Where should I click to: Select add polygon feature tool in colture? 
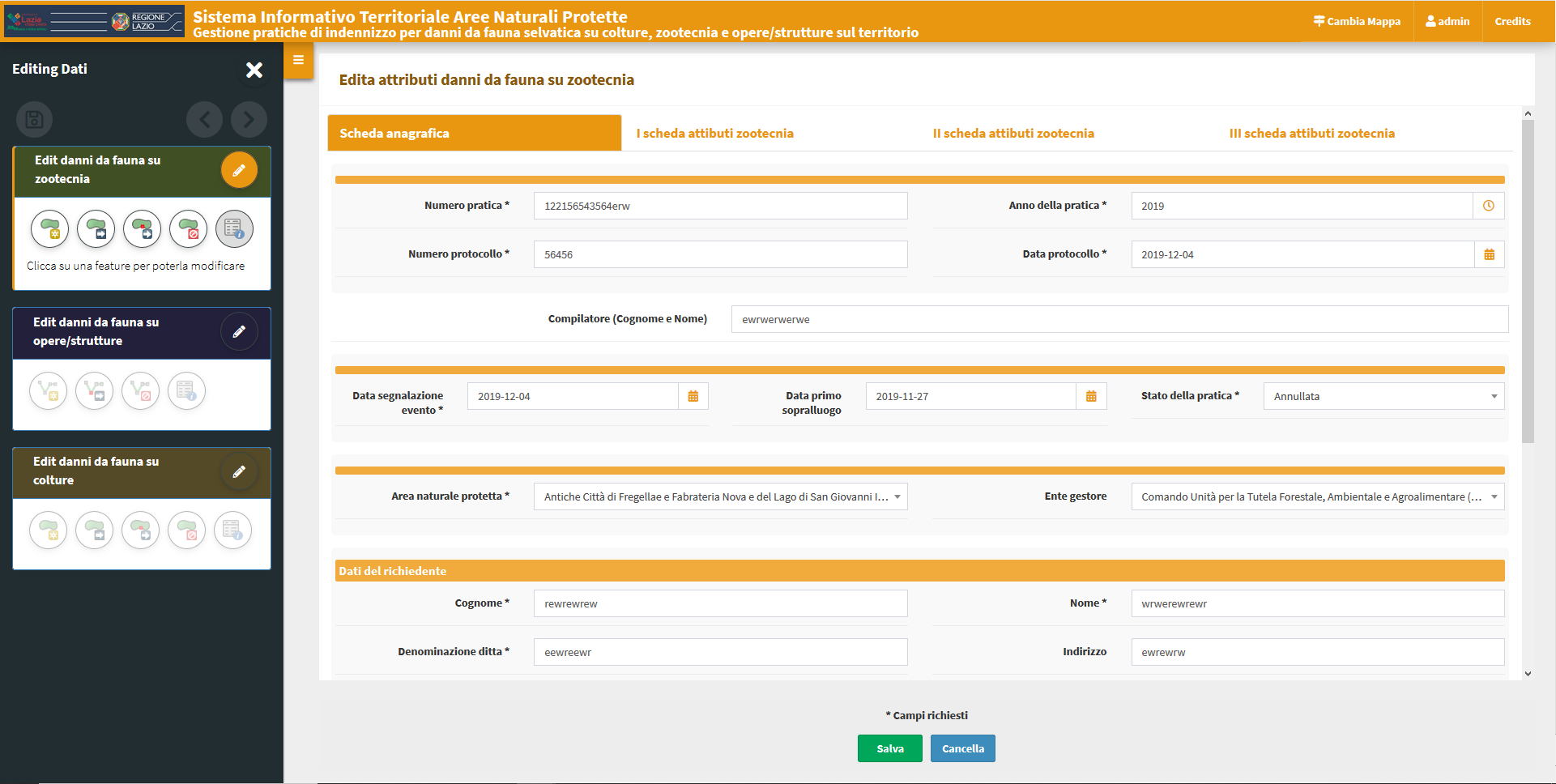[49, 530]
